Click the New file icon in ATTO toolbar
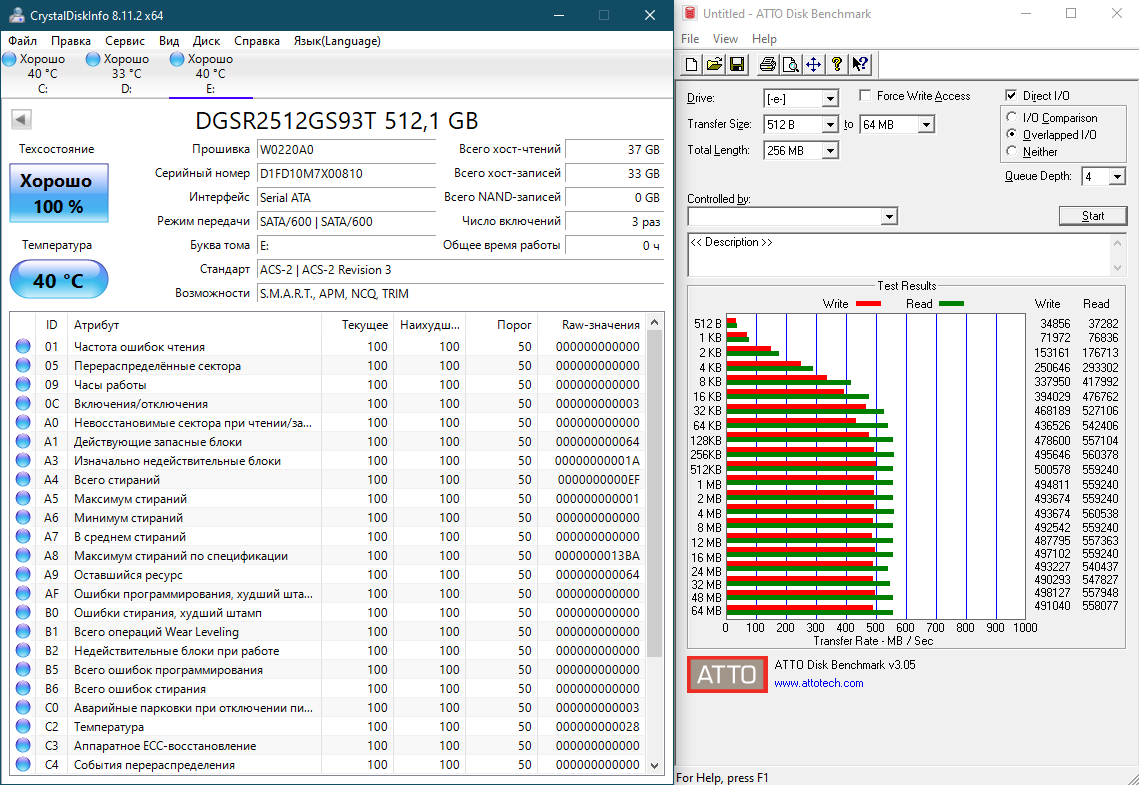Viewport: 1139px width, 785px height. tap(691, 65)
